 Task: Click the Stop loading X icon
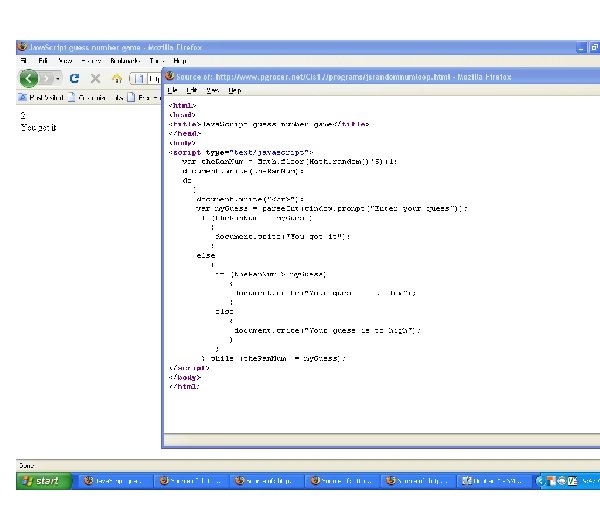pos(95,78)
